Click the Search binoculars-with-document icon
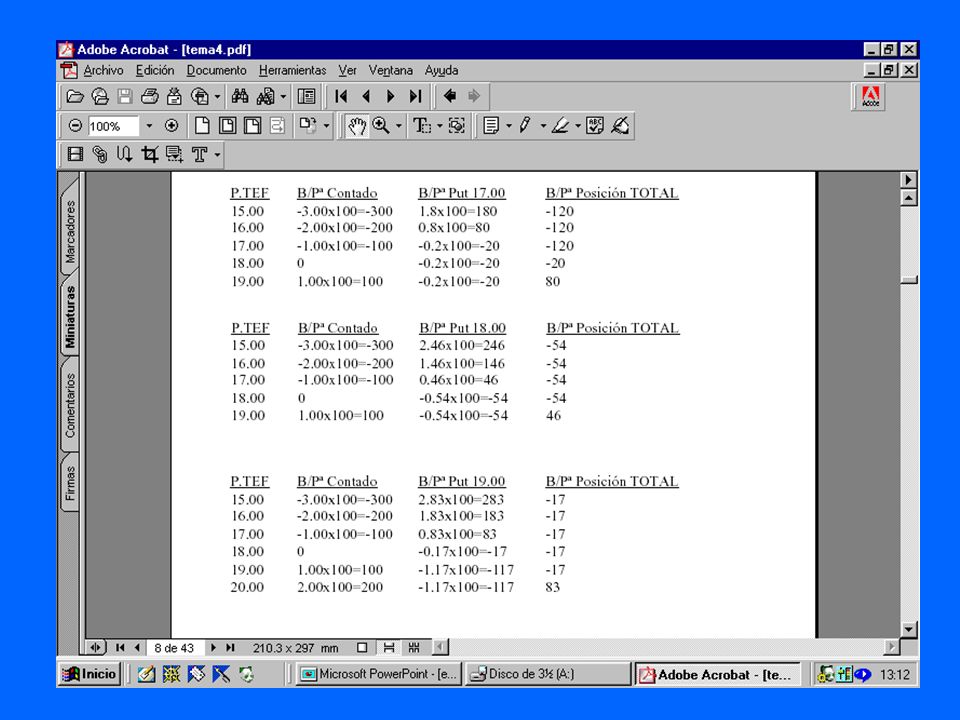Viewport: 960px width, 720px height. click(x=266, y=96)
